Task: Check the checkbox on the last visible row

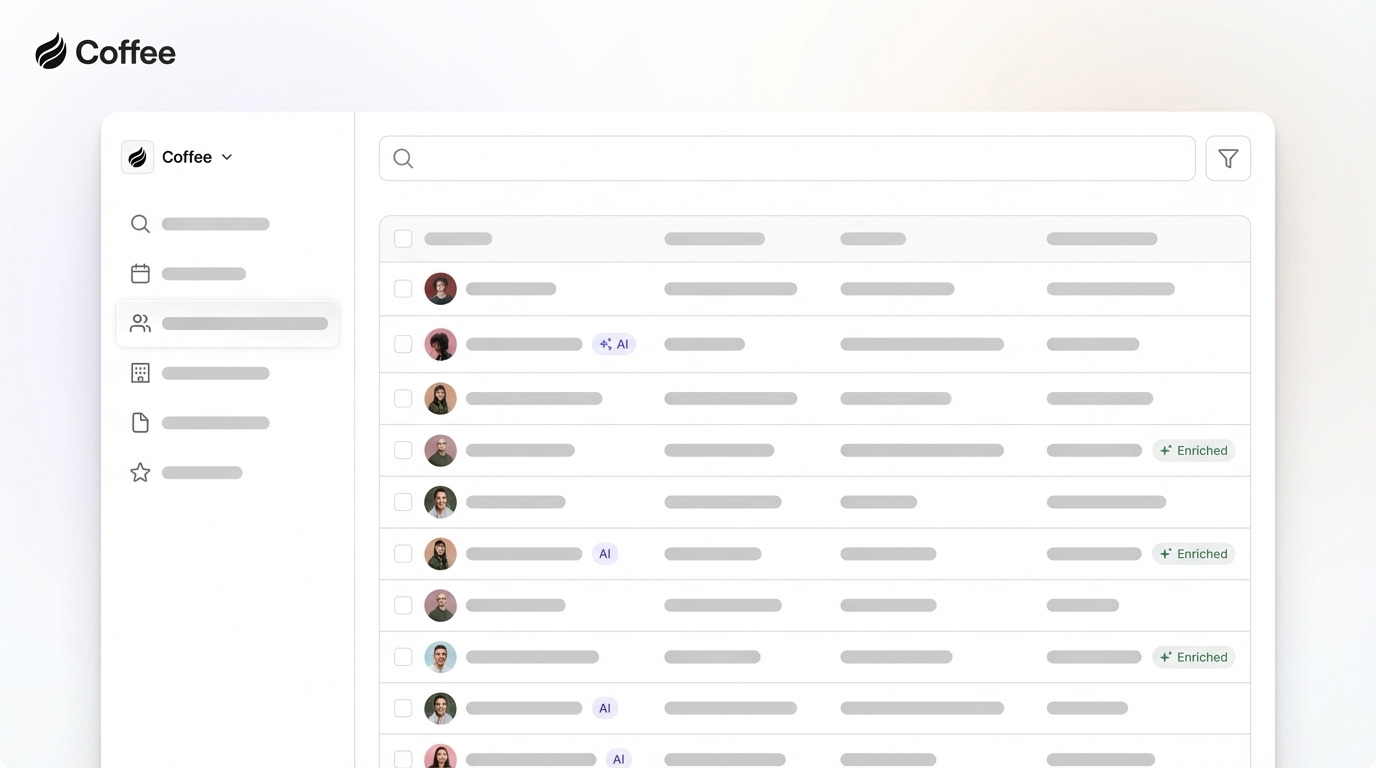Action: (403, 758)
